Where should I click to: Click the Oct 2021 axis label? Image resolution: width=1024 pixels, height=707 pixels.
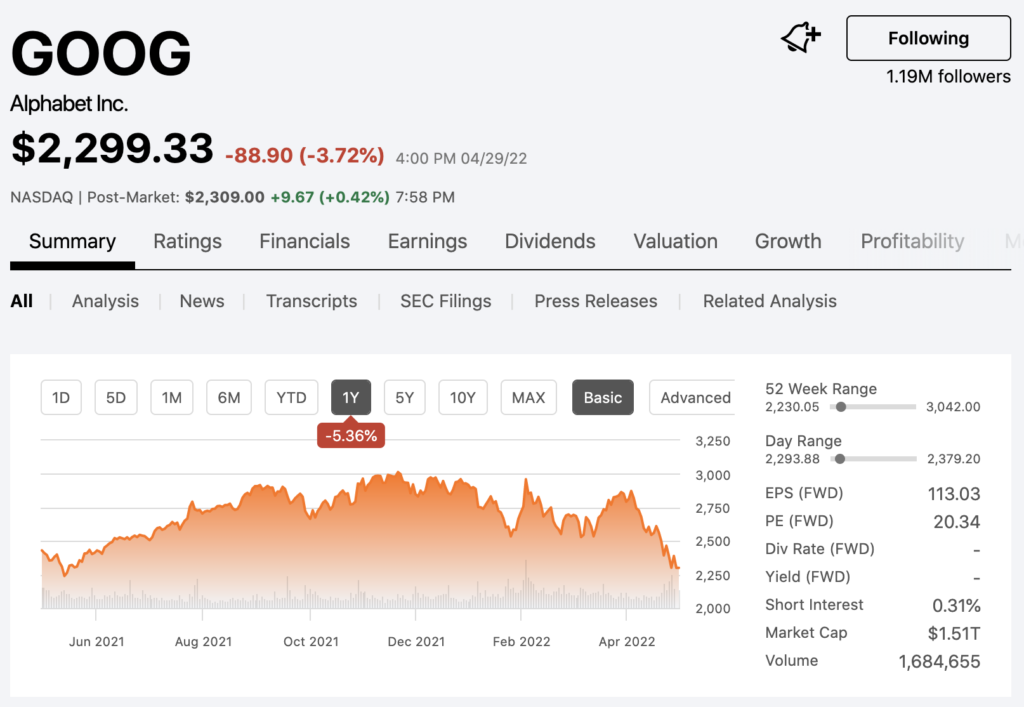click(x=311, y=642)
